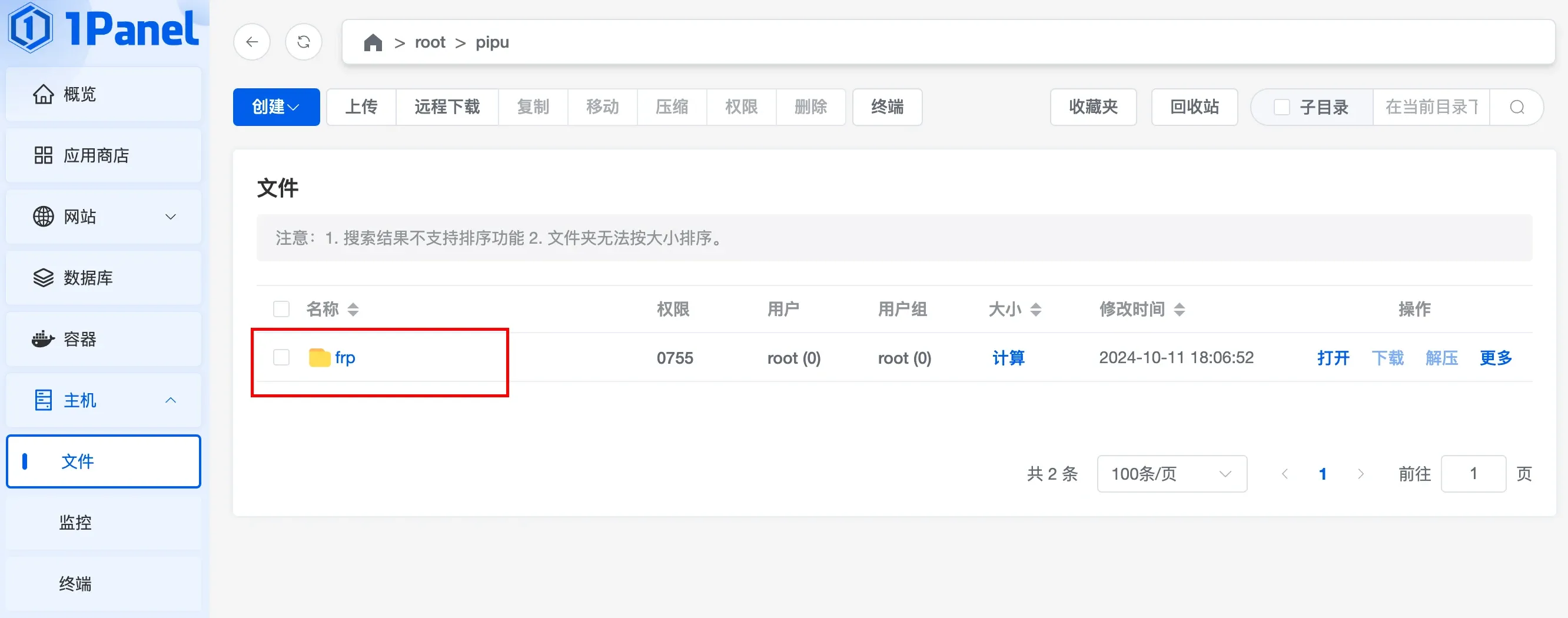Go to previous page arrow

[x=1285, y=474]
